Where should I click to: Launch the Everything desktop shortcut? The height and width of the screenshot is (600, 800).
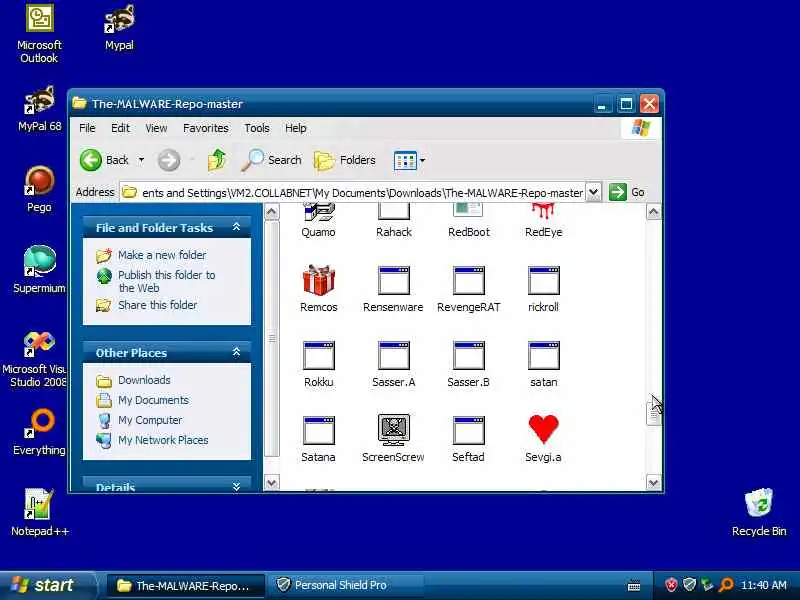point(39,432)
